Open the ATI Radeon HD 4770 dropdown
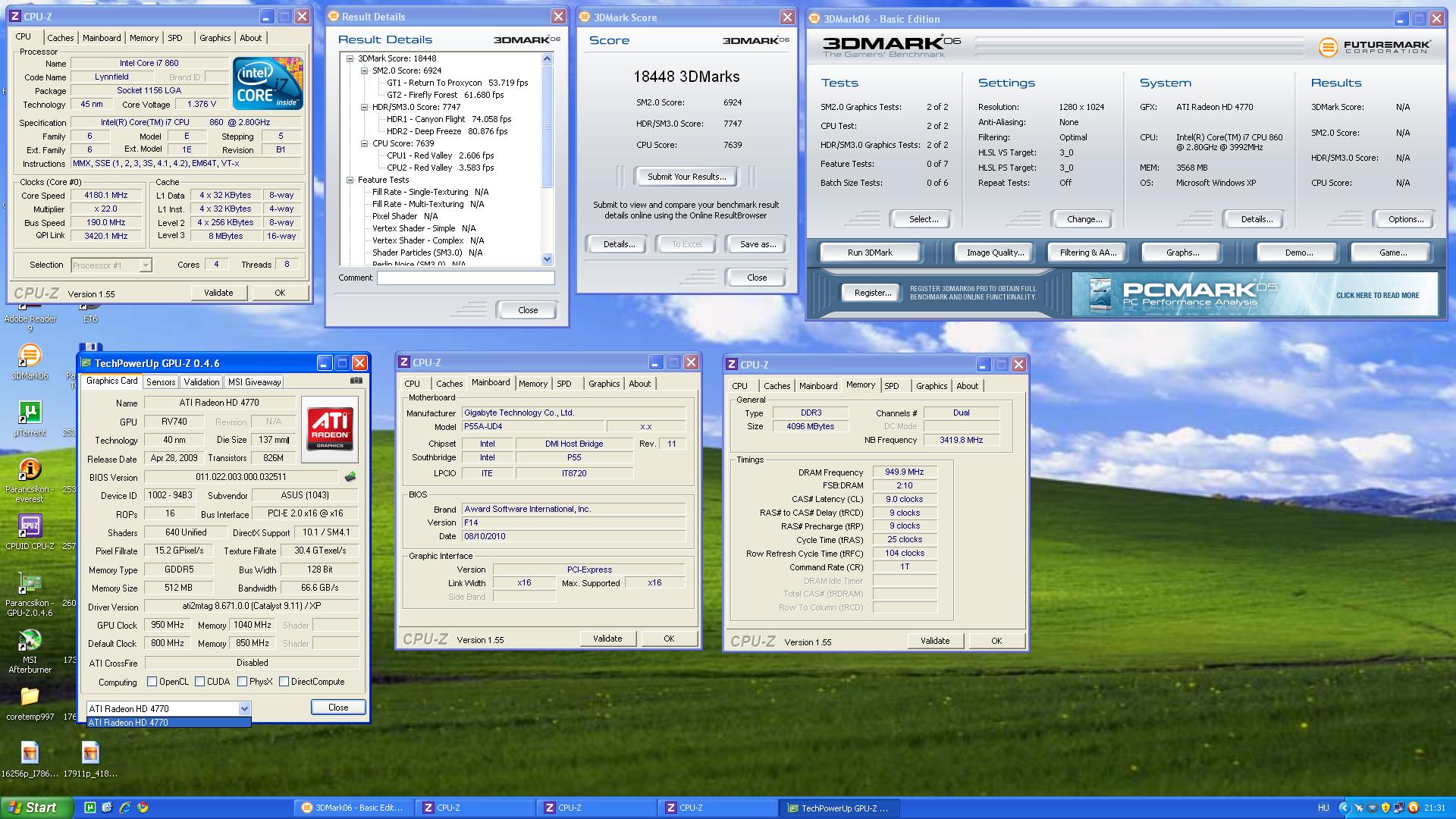 pos(244,708)
